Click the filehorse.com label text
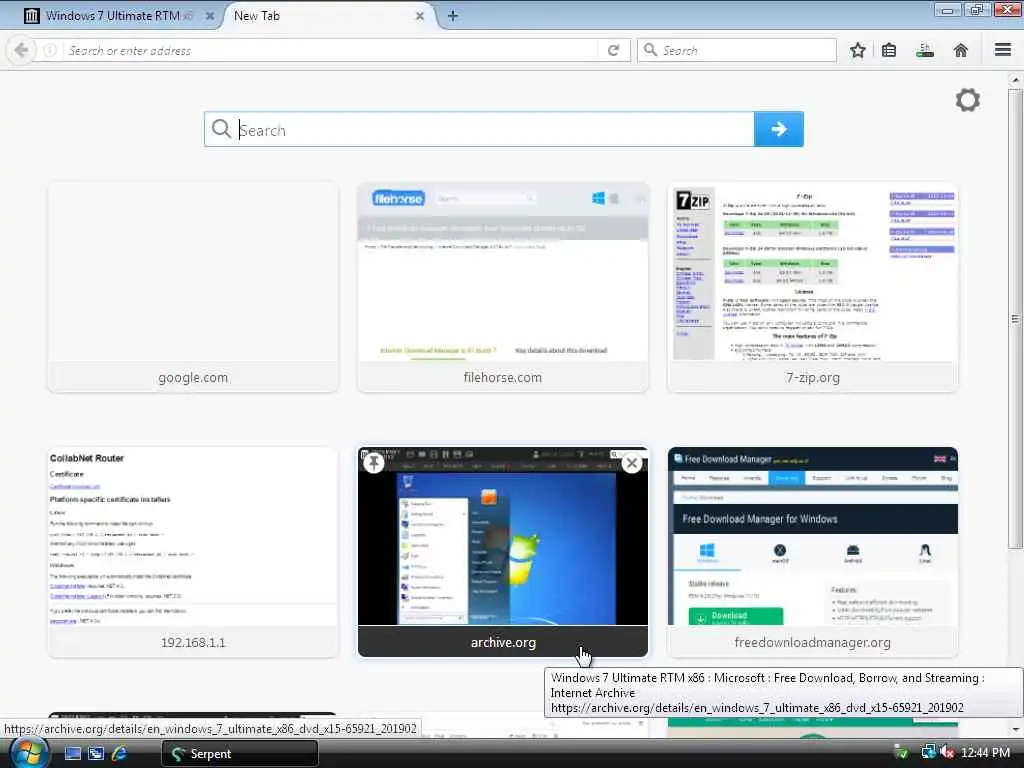The height and width of the screenshot is (768, 1024). (502, 377)
